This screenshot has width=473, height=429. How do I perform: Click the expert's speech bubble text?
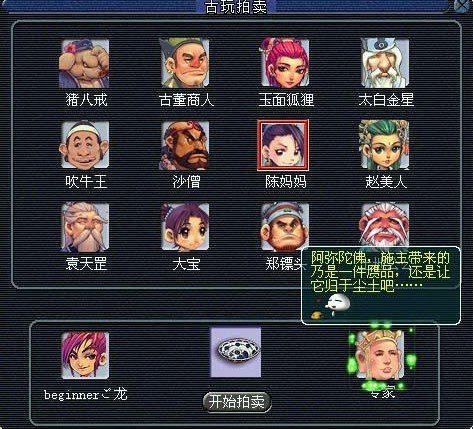tap(380, 272)
